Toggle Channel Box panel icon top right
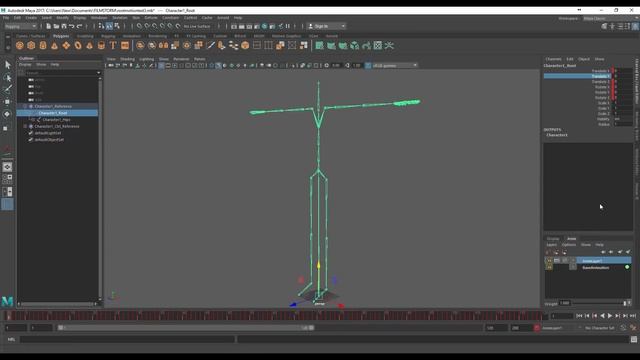 click(x=636, y=26)
